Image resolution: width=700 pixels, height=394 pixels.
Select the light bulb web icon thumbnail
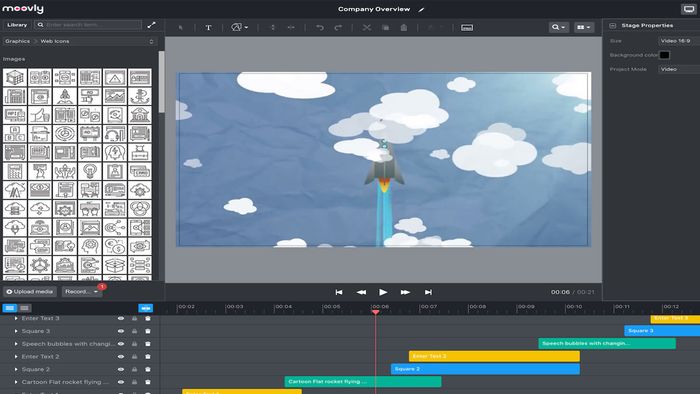90,171
